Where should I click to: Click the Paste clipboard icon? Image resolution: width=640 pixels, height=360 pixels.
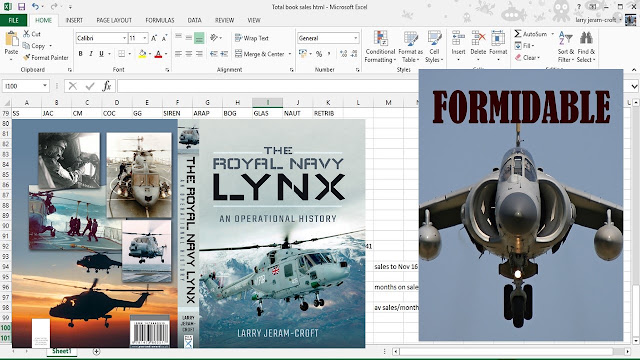11,39
